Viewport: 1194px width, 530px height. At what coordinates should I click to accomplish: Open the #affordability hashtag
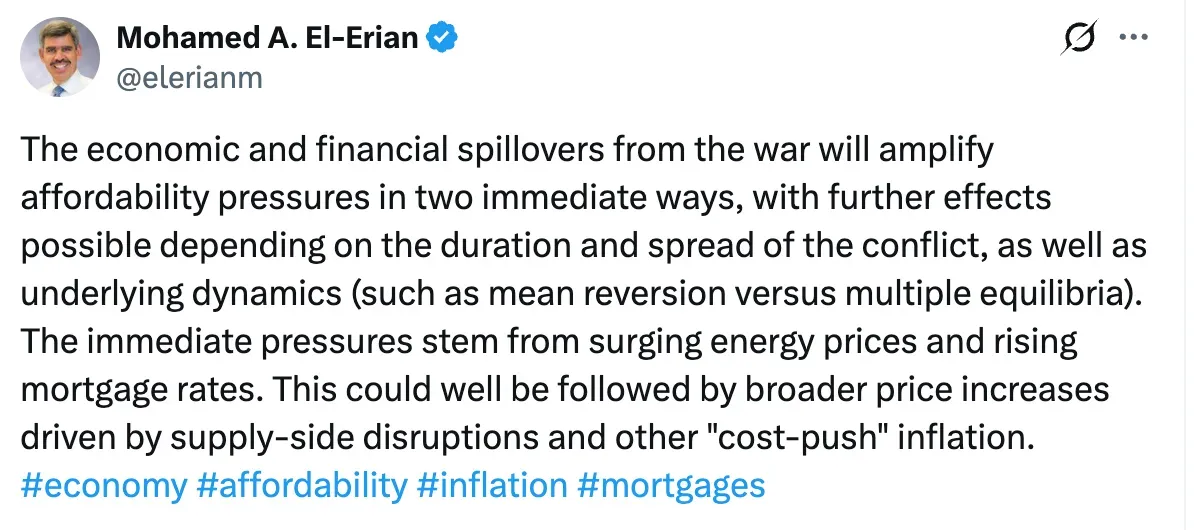301,486
